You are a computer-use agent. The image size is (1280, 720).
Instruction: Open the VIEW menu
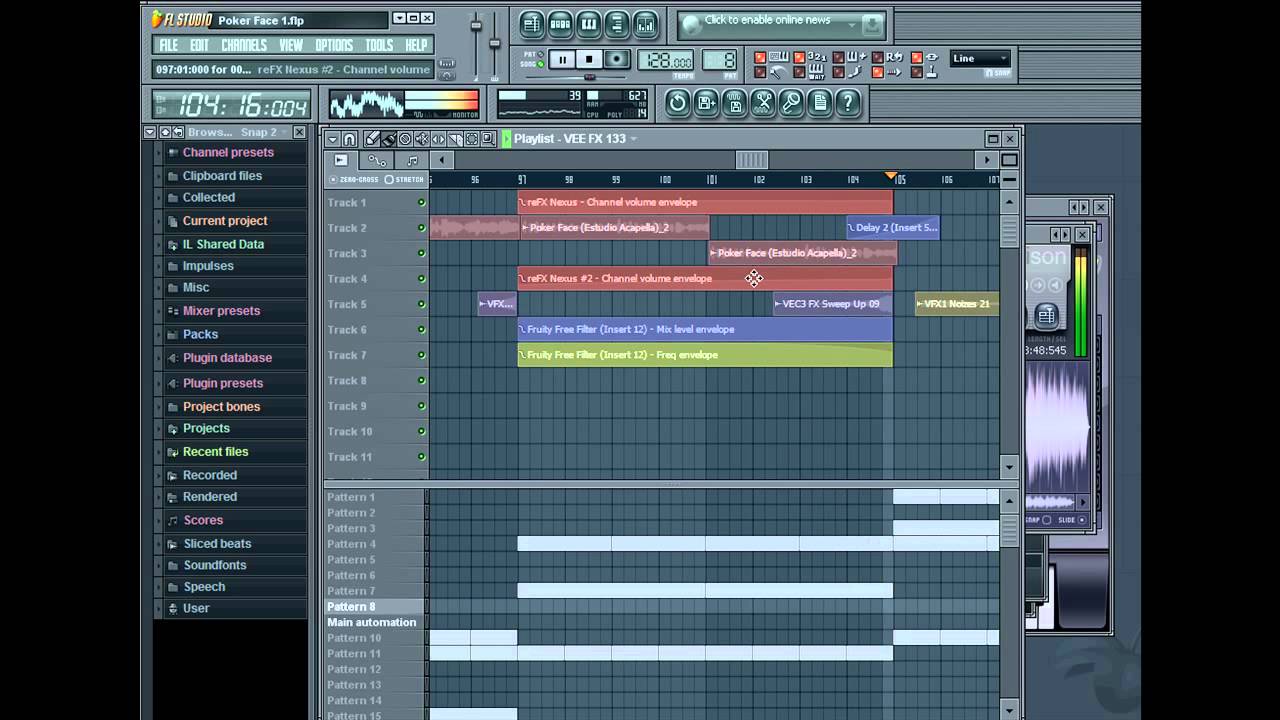pyautogui.click(x=291, y=45)
